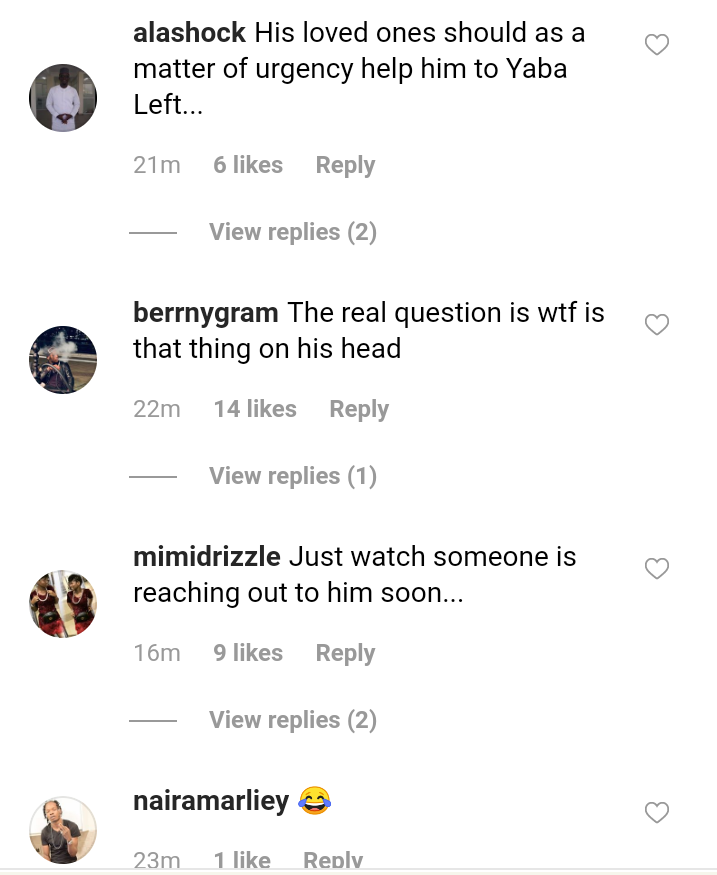The width and height of the screenshot is (717, 875).
Task: View mimidrizzle's profile picture
Action: tap(63, 604)
